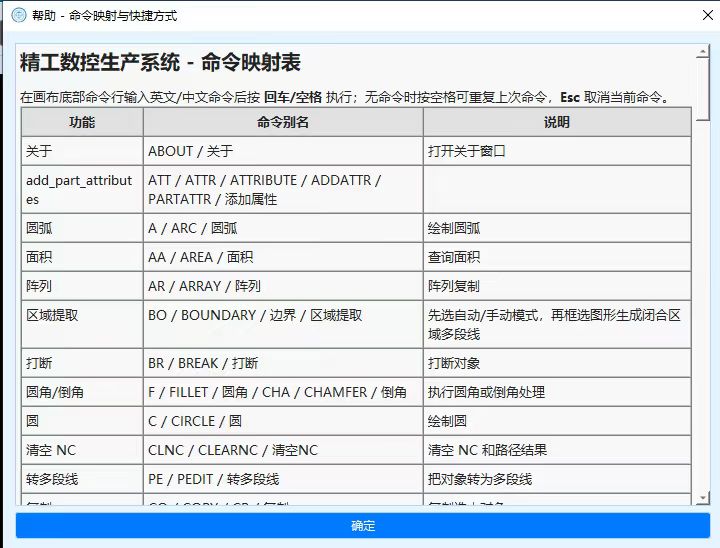Click the 关于 function cell
Image resolution: width=720 pixels, height=548 pixels.
click(x=82, y=151)
